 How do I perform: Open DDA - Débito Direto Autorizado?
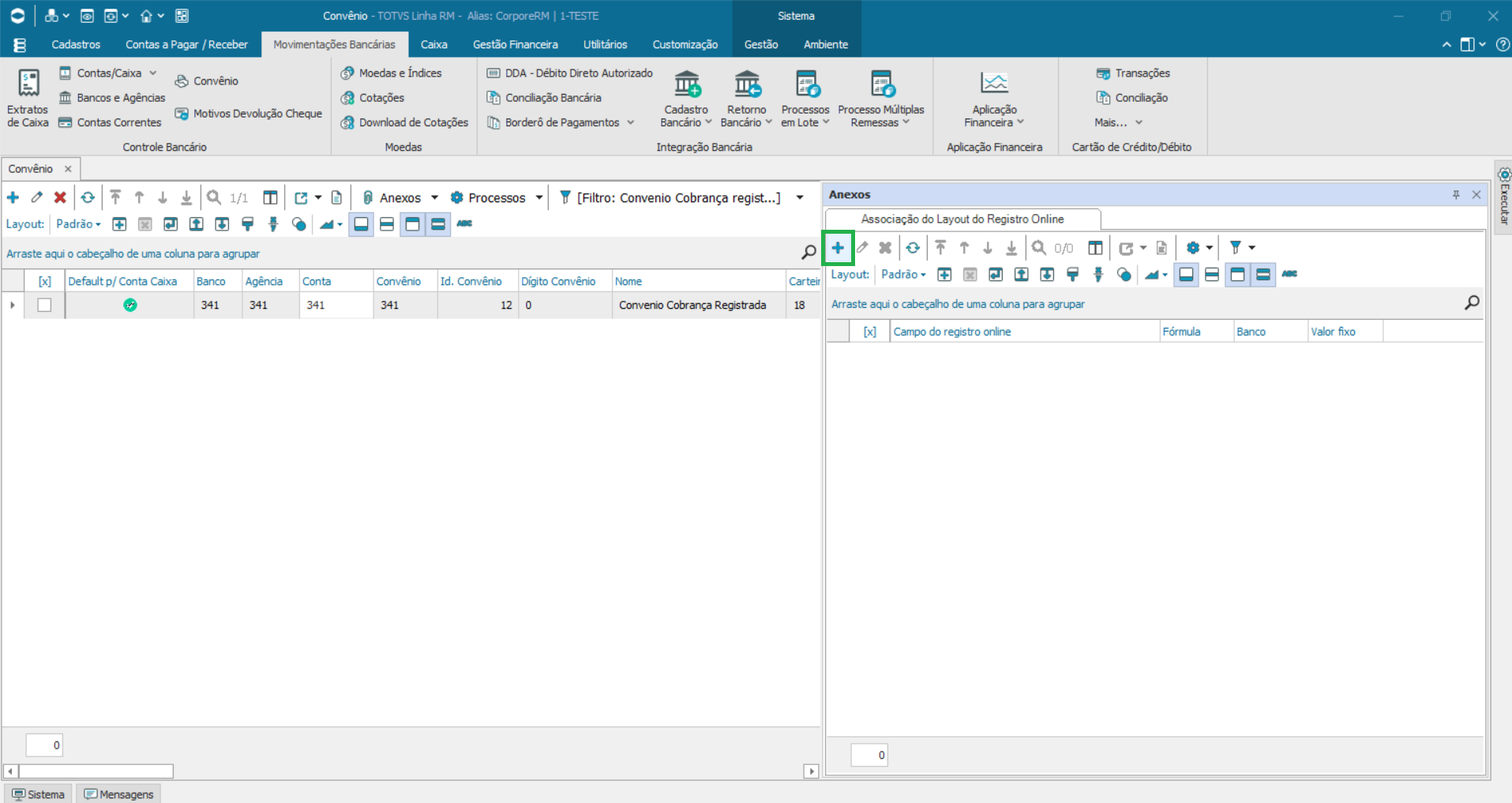[x=570, y=73]
